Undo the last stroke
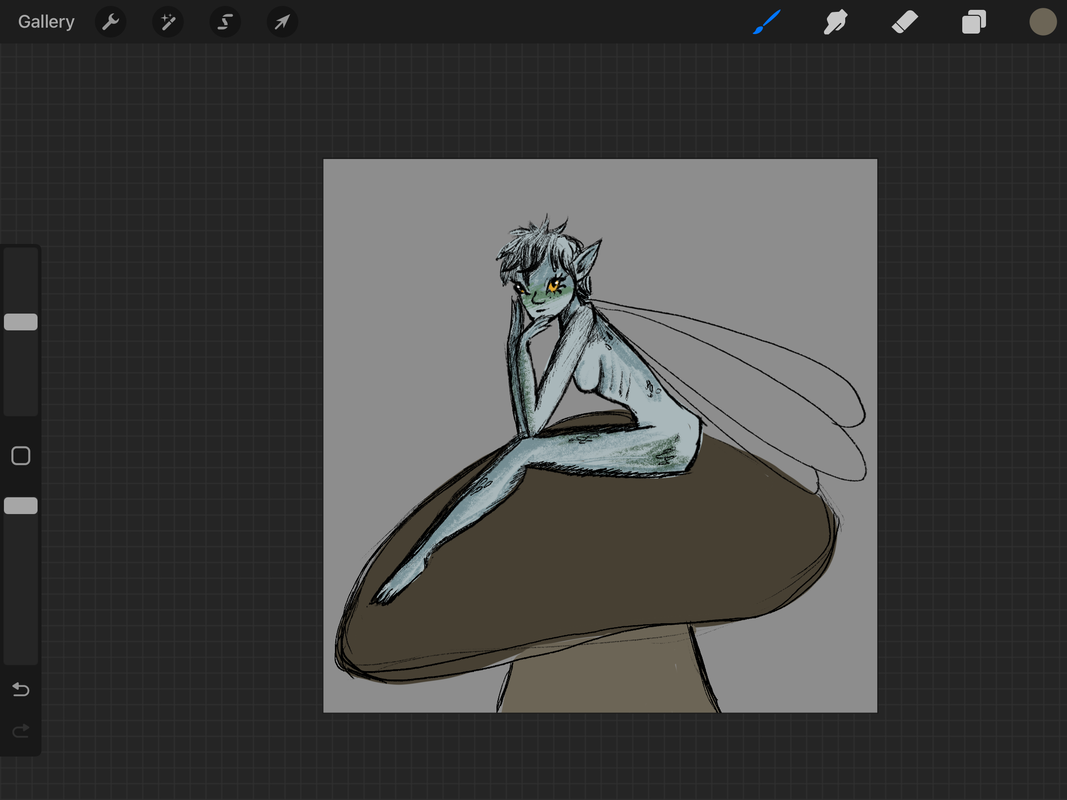The width and height of the screenshot is (1067, 800). pos(21,690)
